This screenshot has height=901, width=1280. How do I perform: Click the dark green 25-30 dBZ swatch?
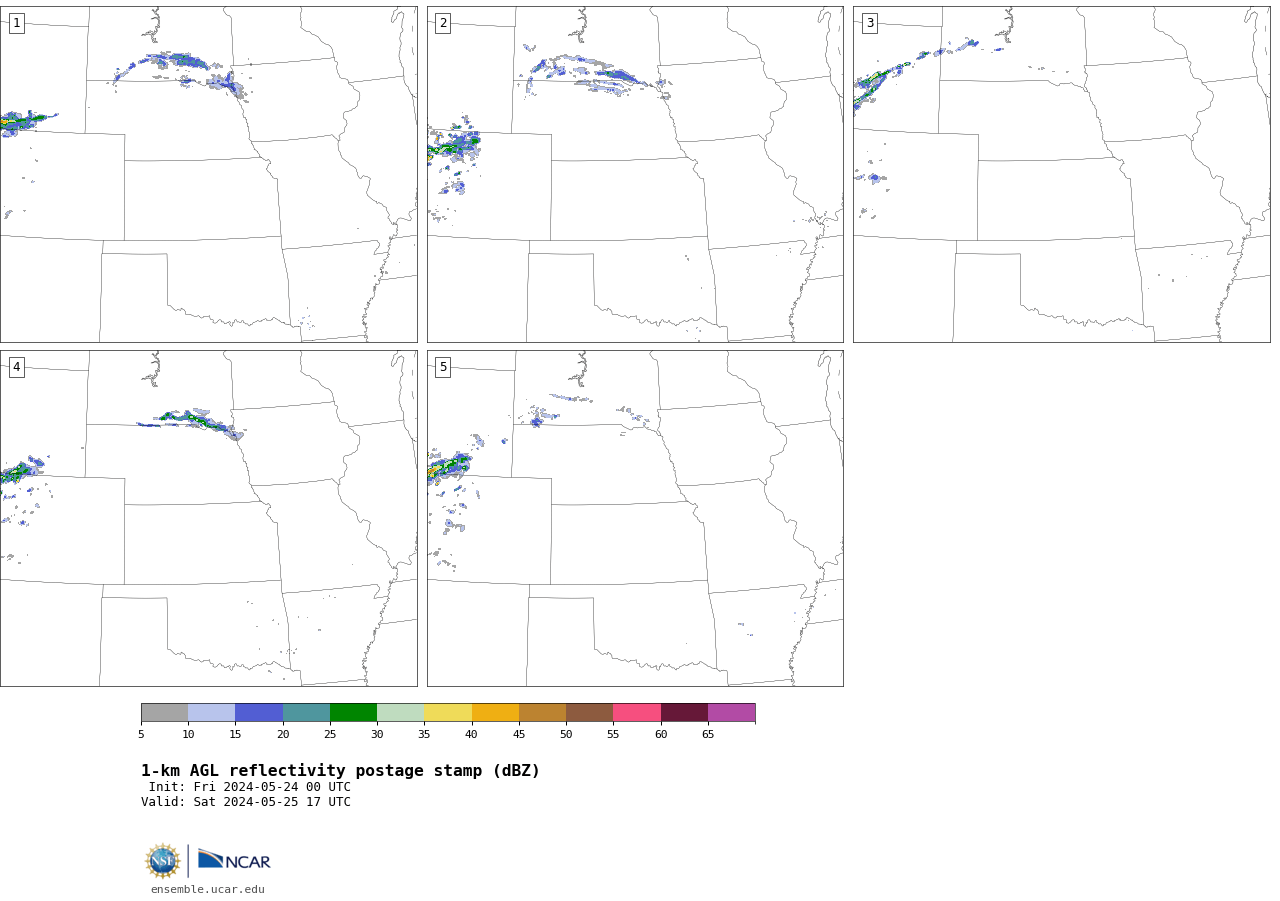point(353,712)
